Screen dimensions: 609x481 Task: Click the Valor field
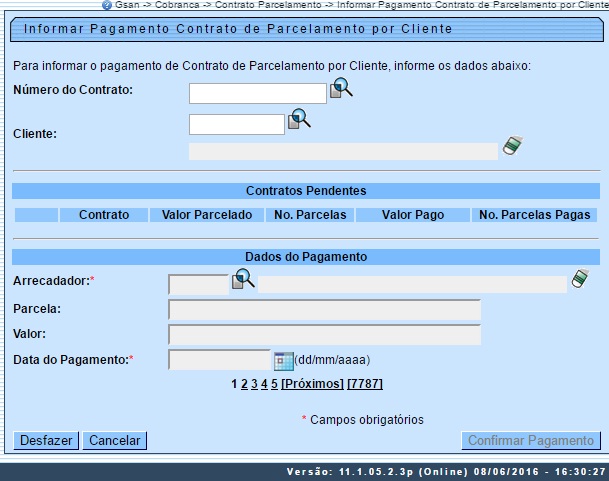click(x=324, y=335)
